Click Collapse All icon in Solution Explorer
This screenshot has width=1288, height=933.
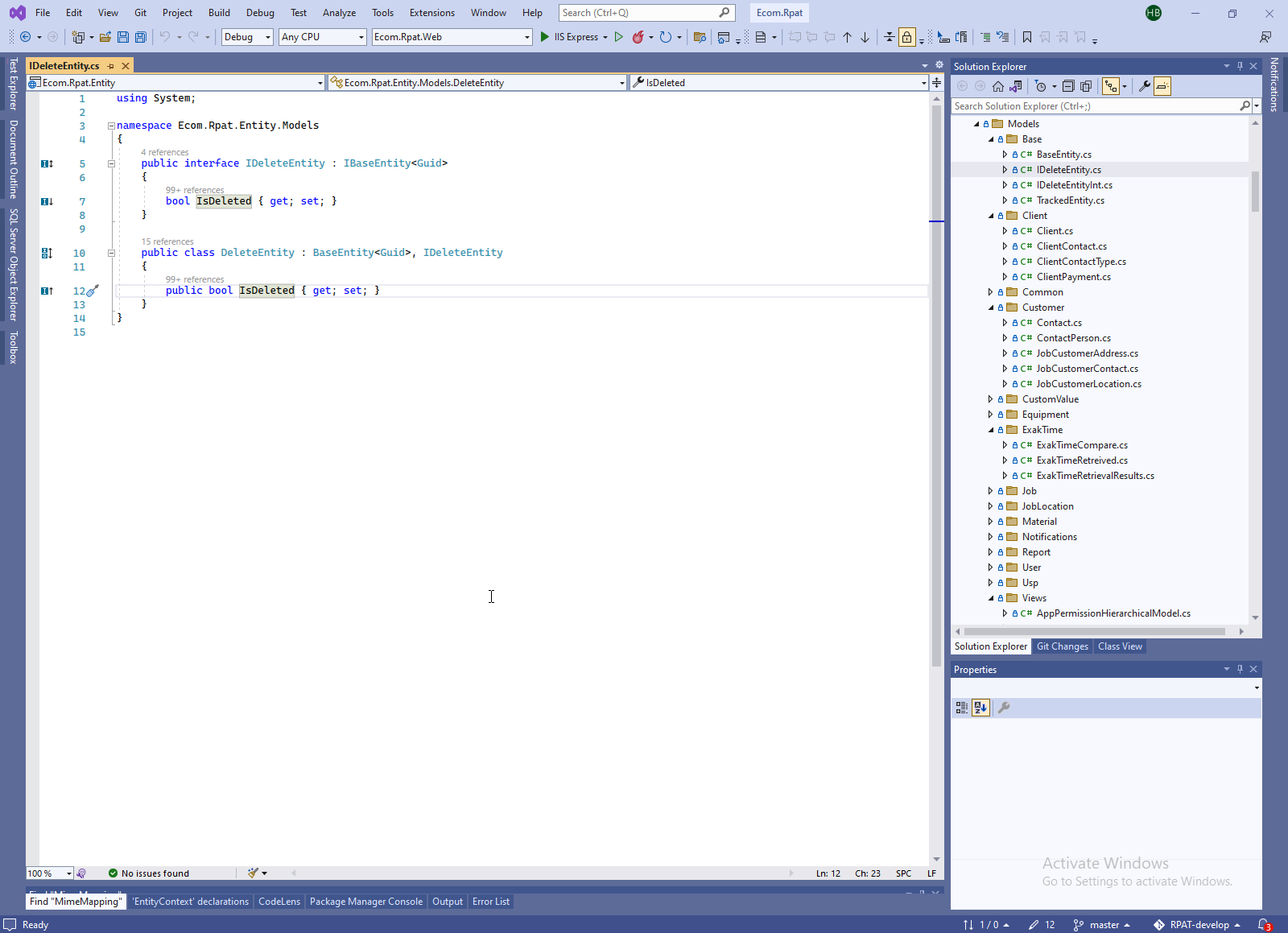click(x=1068, y=86)
